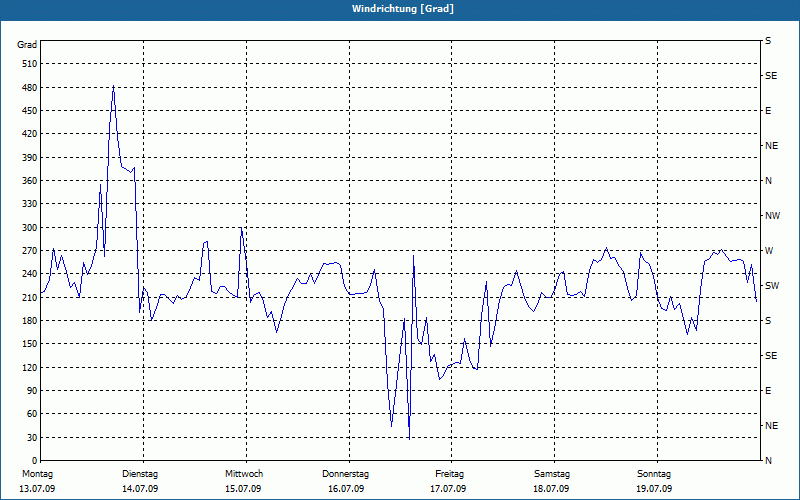
Task: Select the 0 degree axis value
Action: pos(35,460)
